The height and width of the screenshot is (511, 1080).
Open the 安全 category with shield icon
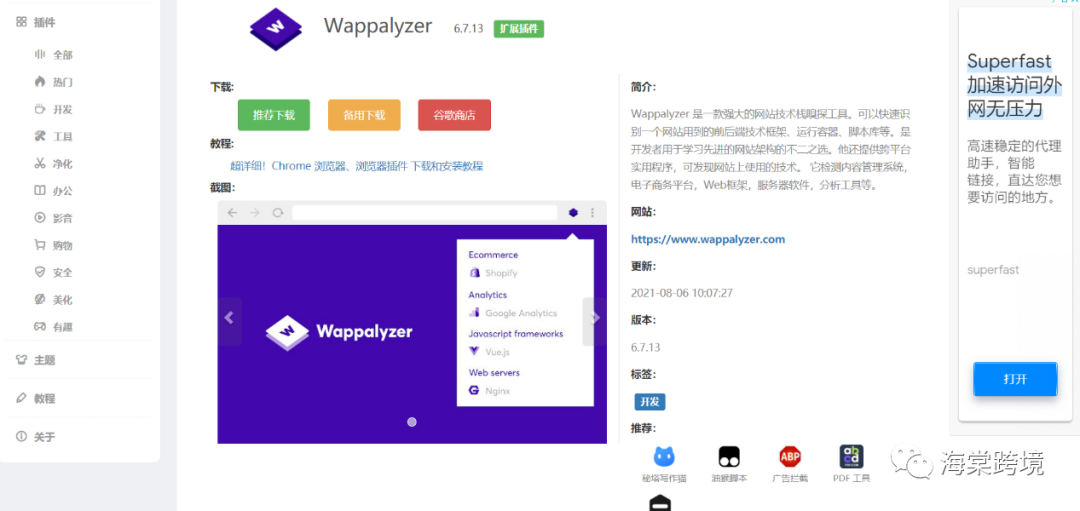click(x=54, y=273)
